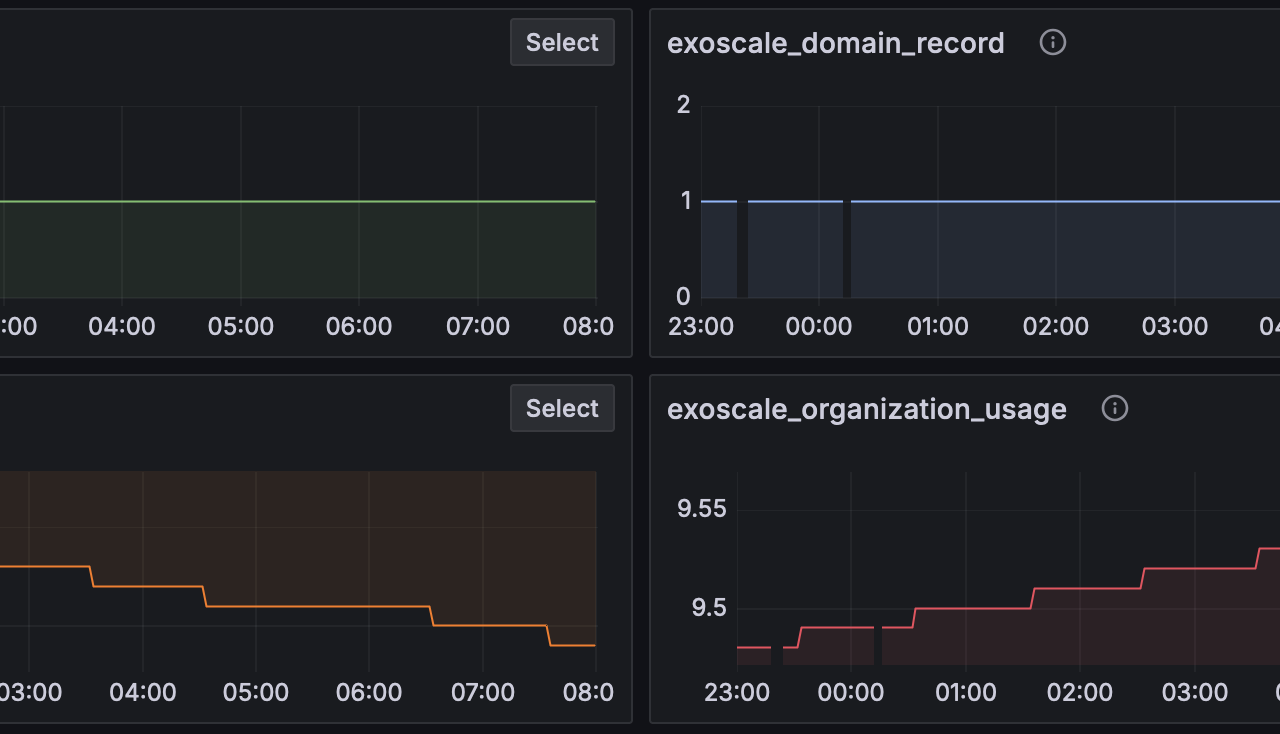Screen dimensions: 1280x734
Task: Click 05:00 tick in green graph panel
Action: pyautogui.click(x=241, y=326)
